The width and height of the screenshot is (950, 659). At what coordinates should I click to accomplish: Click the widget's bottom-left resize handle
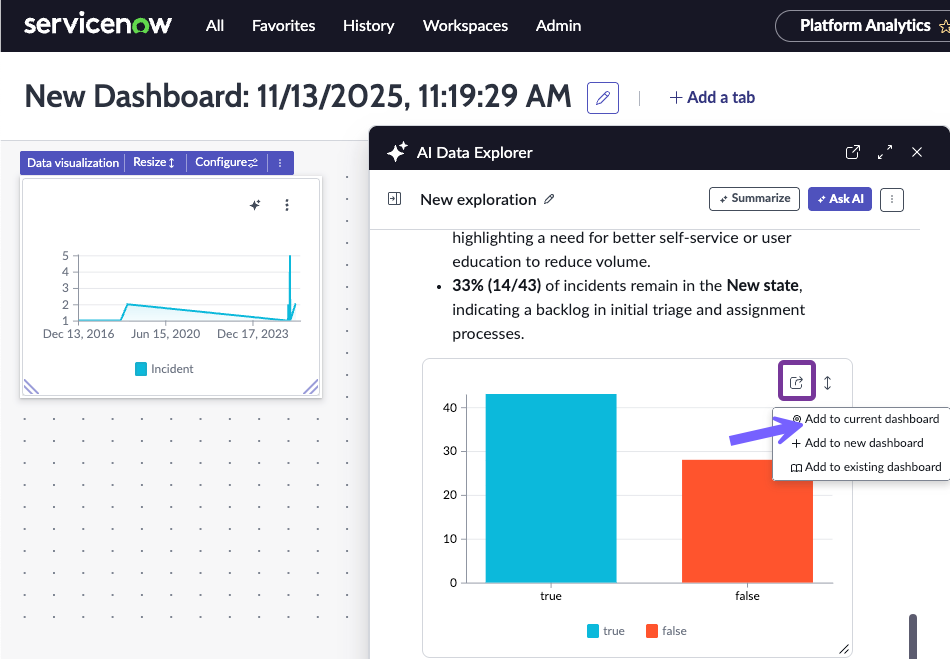point(31,386)
